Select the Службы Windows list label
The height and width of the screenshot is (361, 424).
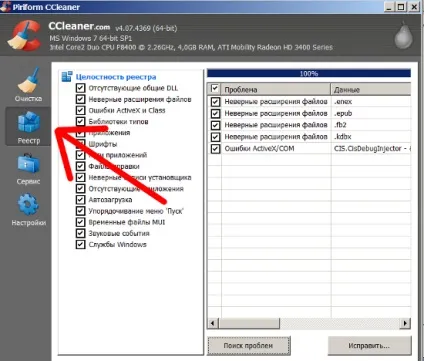[x=117, y=244]
